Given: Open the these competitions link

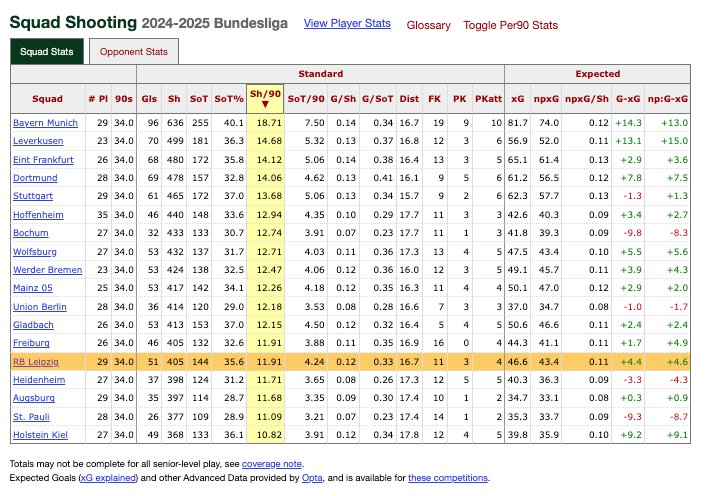Looking at the screenshot, I should coord(448,478).
